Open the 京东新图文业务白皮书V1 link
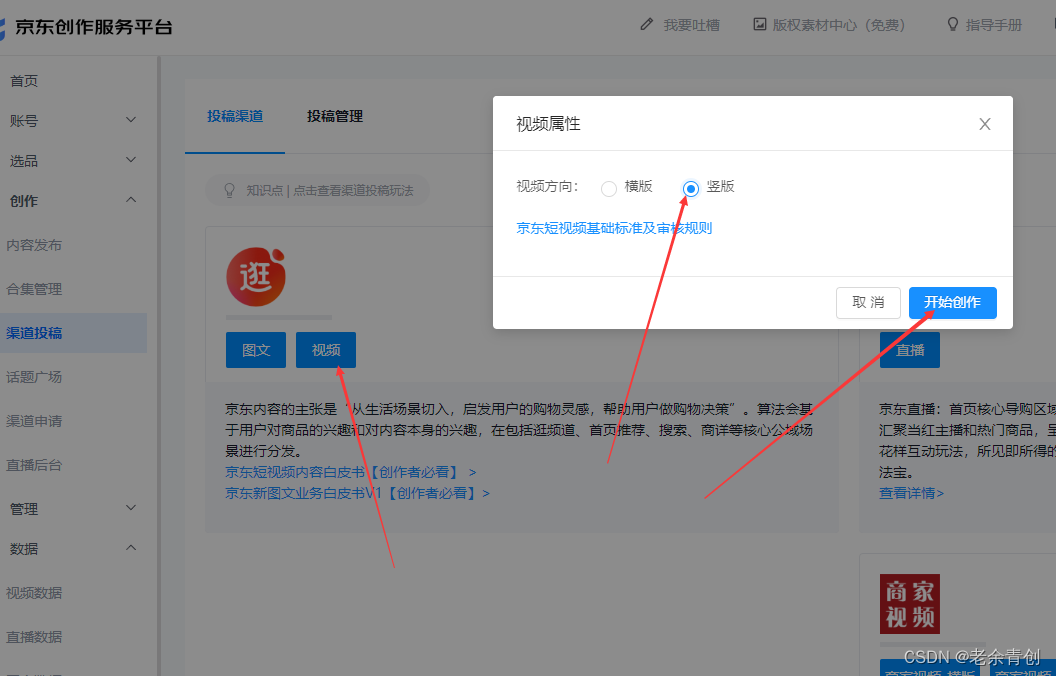The height and width of the screenshot is (676, 1056). pyautogui.click(x=358, y=494)
